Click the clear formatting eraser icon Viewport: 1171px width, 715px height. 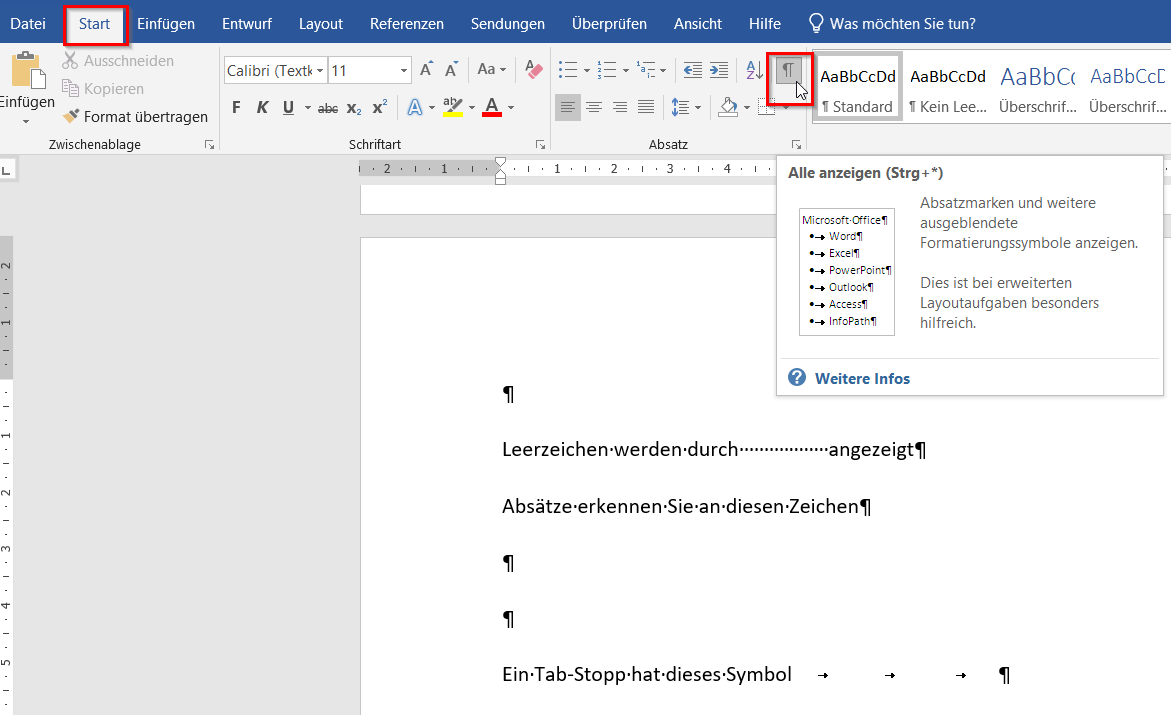(x=533, y=70)
